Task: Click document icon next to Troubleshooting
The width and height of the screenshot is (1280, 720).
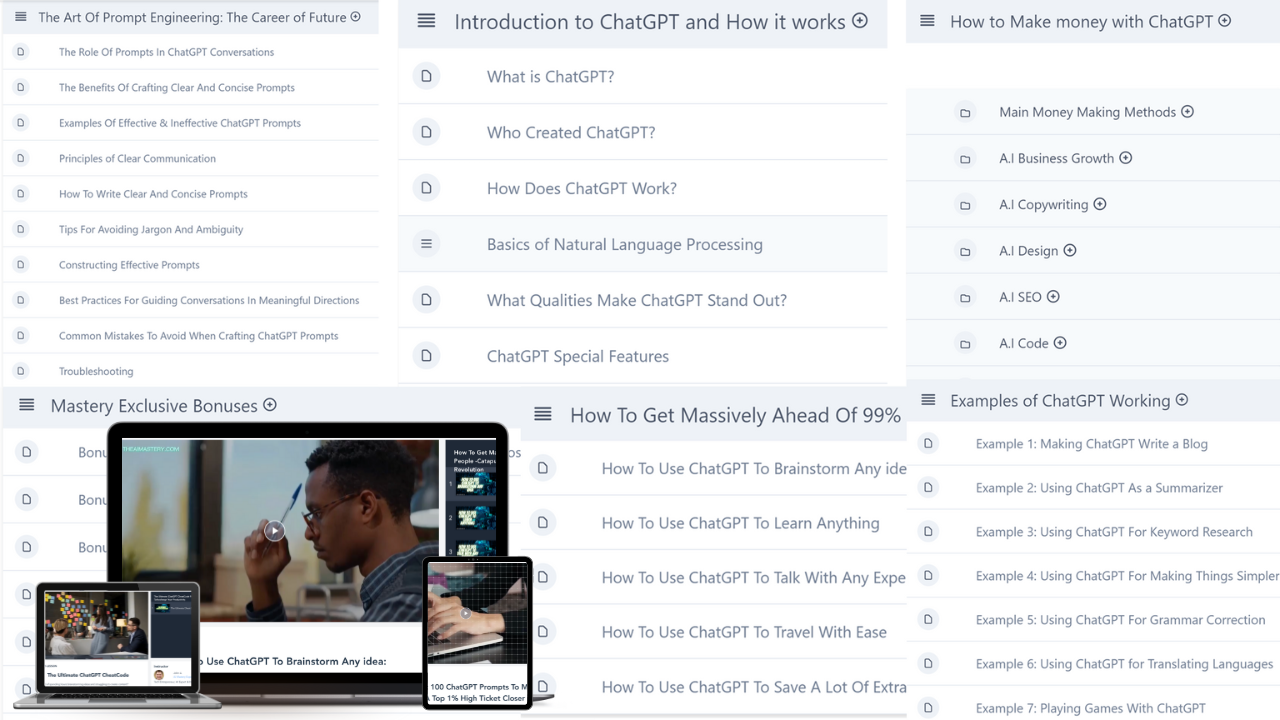Action: [x=21, y=371]
